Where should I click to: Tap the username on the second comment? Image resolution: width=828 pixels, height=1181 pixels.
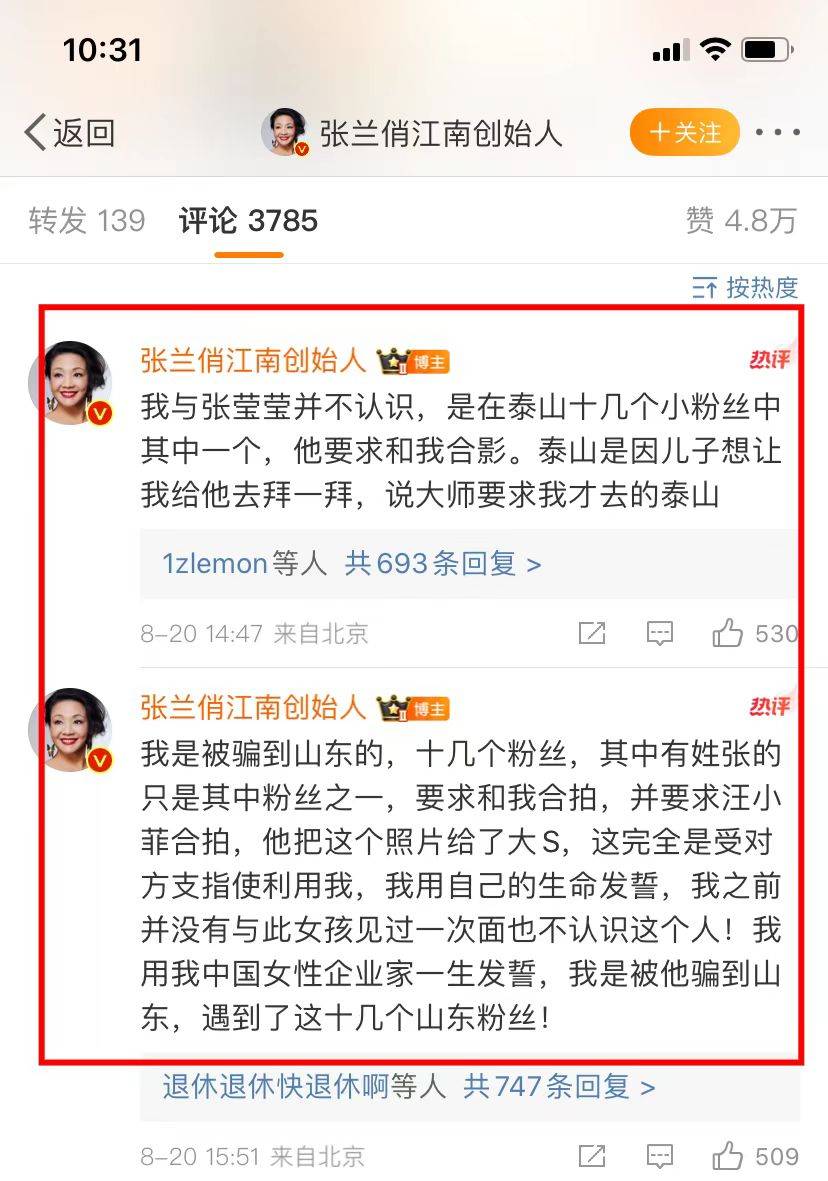click(x=252, y=706)
